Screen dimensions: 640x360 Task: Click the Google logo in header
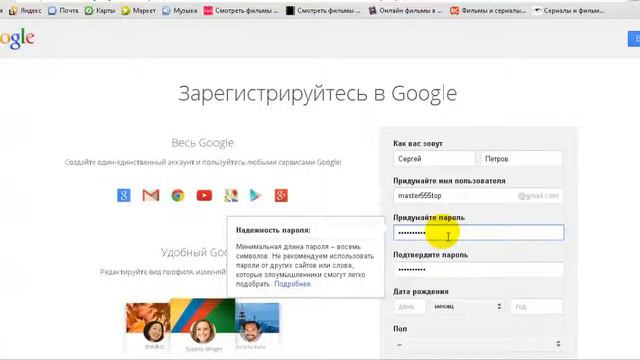[17, 39]
